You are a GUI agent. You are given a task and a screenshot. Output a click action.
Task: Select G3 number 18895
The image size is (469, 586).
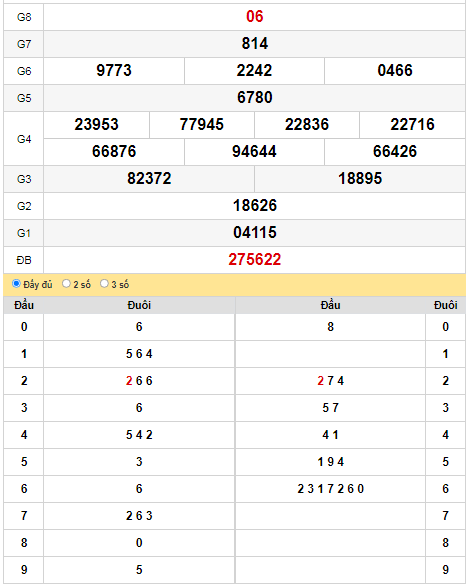coord(360,179)
